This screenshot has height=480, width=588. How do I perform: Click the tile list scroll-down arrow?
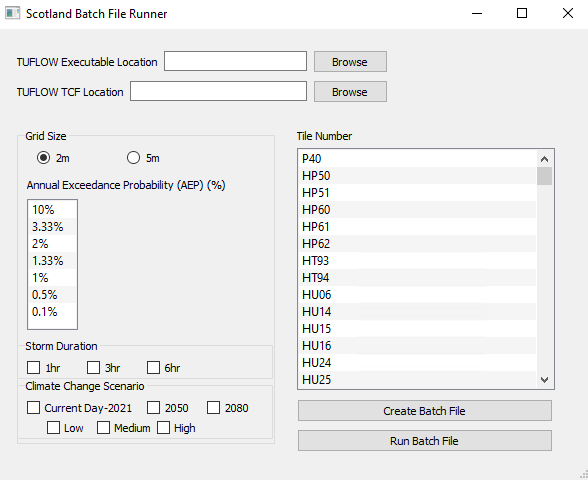(544, 380)
